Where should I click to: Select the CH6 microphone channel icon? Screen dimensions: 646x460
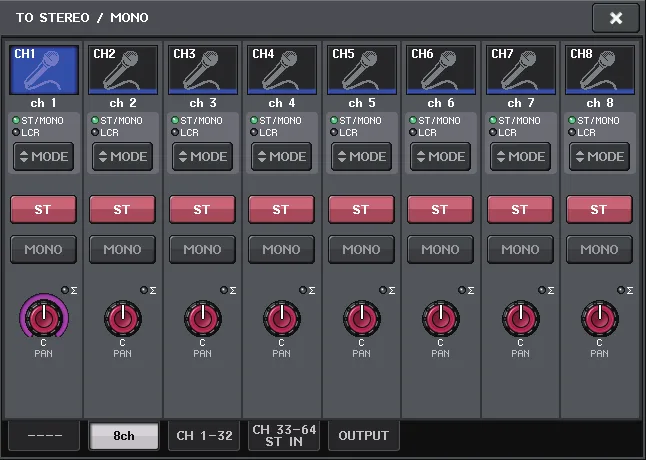pyautogui.click(x=441, y=70)
